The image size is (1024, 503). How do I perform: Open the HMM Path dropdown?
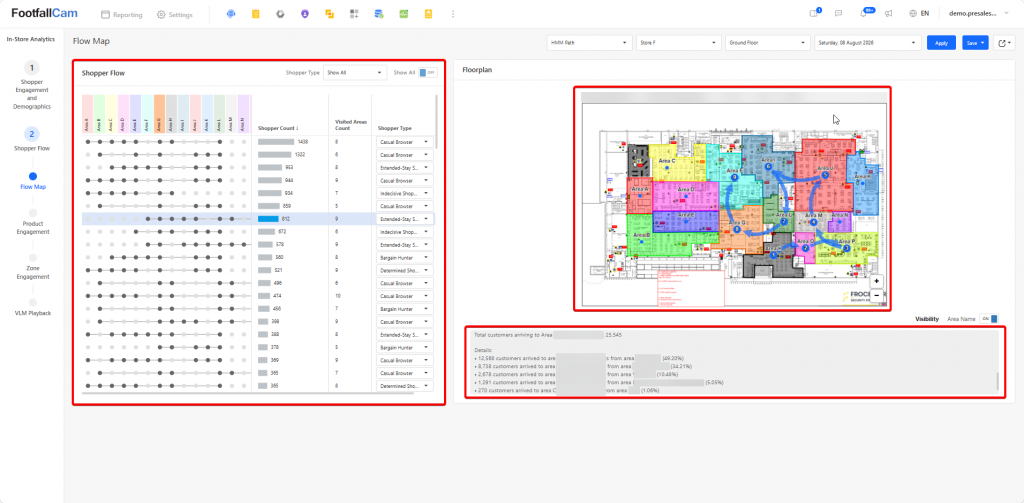tap(589, 42)
